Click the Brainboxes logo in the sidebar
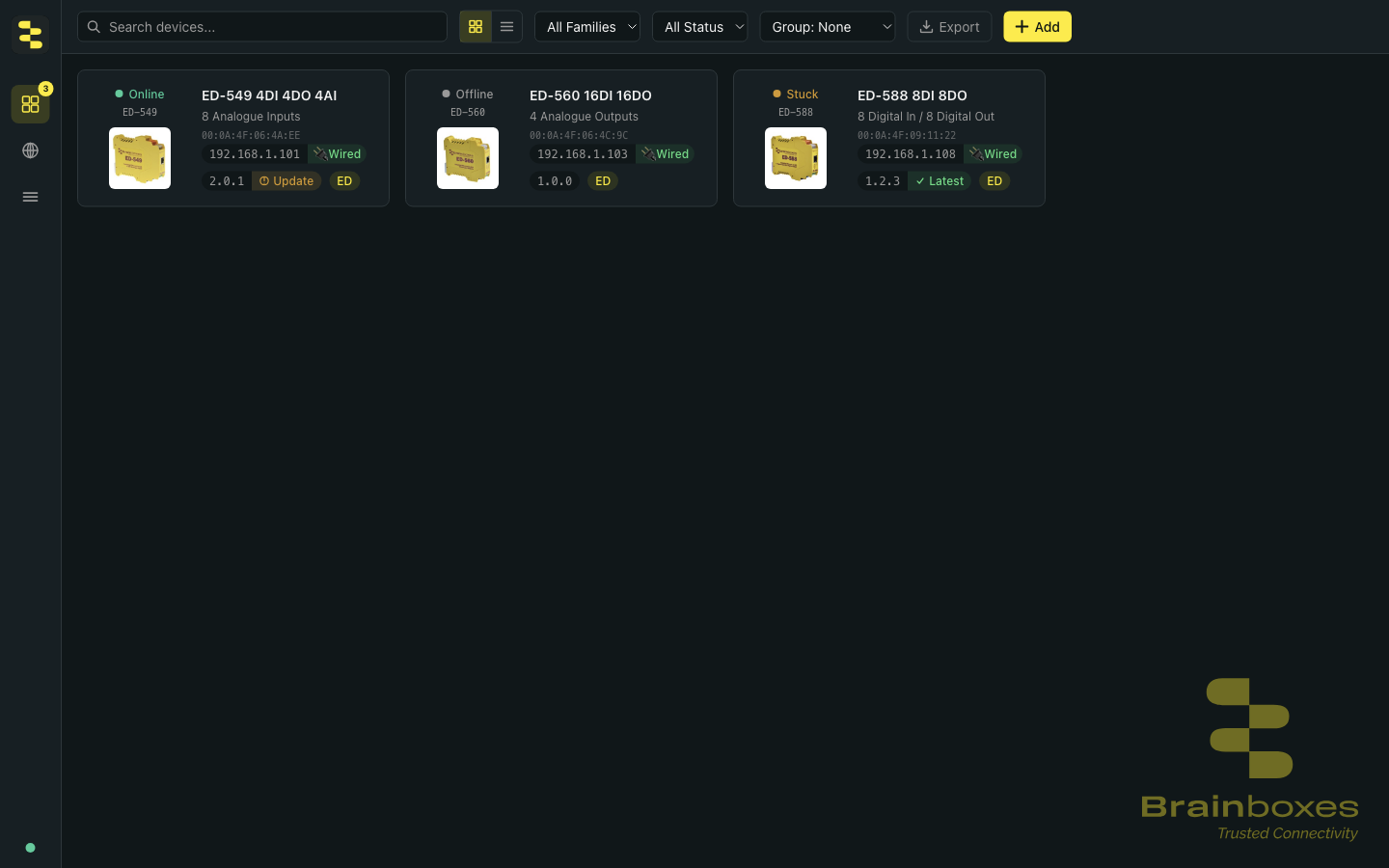 coord(31,35)
